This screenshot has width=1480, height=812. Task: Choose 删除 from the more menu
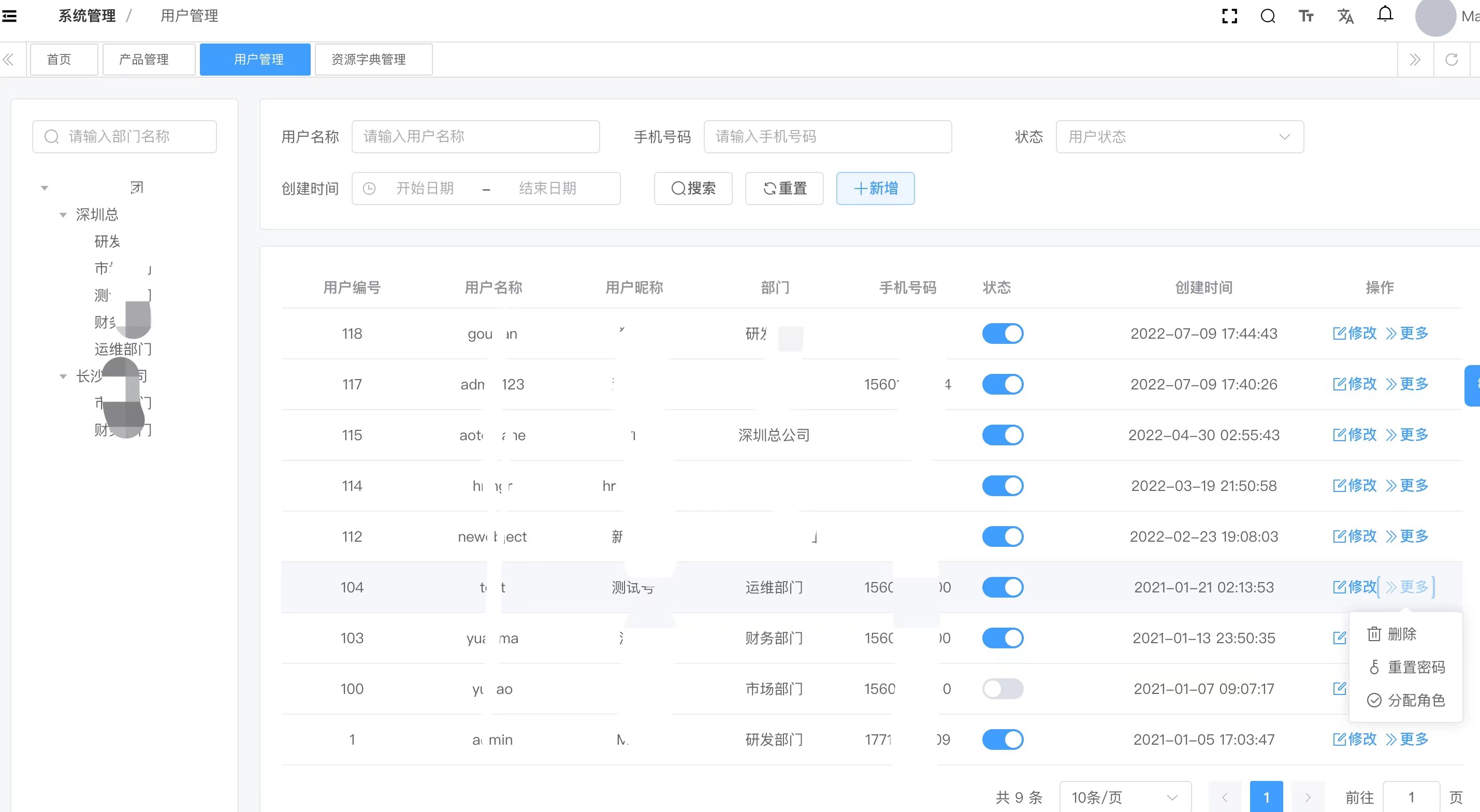point(1405,634)
